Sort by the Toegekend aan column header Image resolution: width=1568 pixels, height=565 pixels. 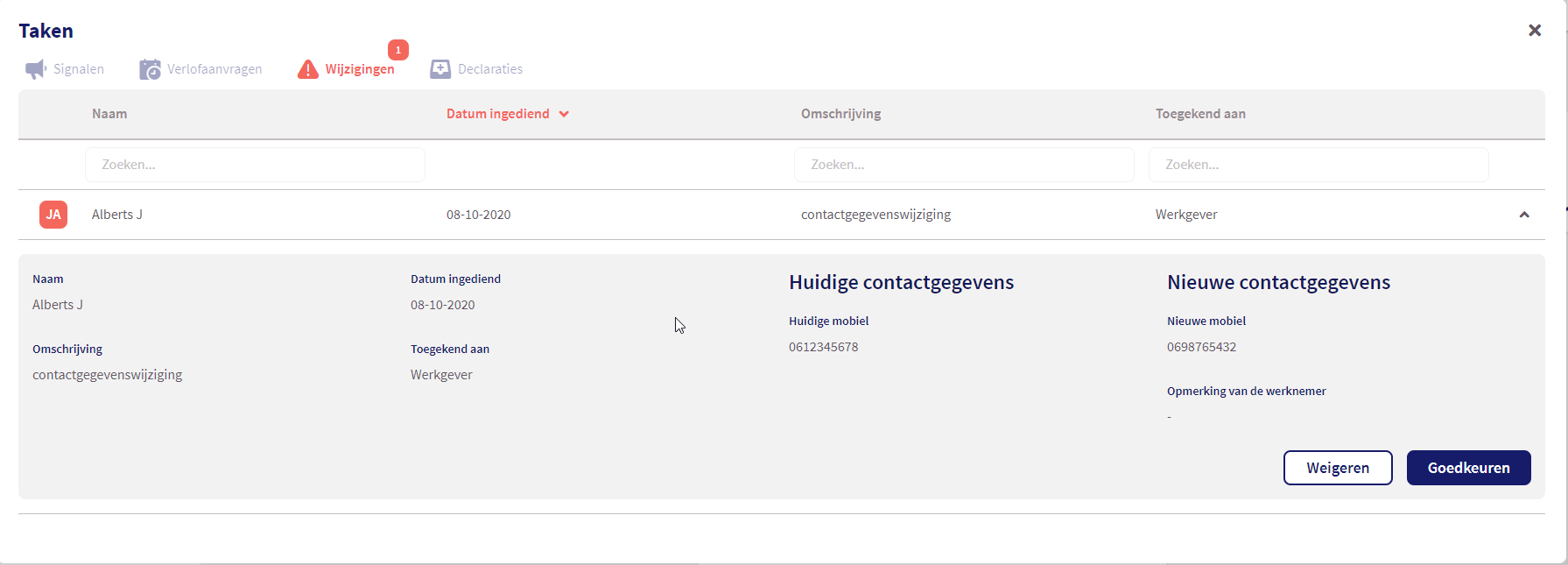tap(1200, 114)
